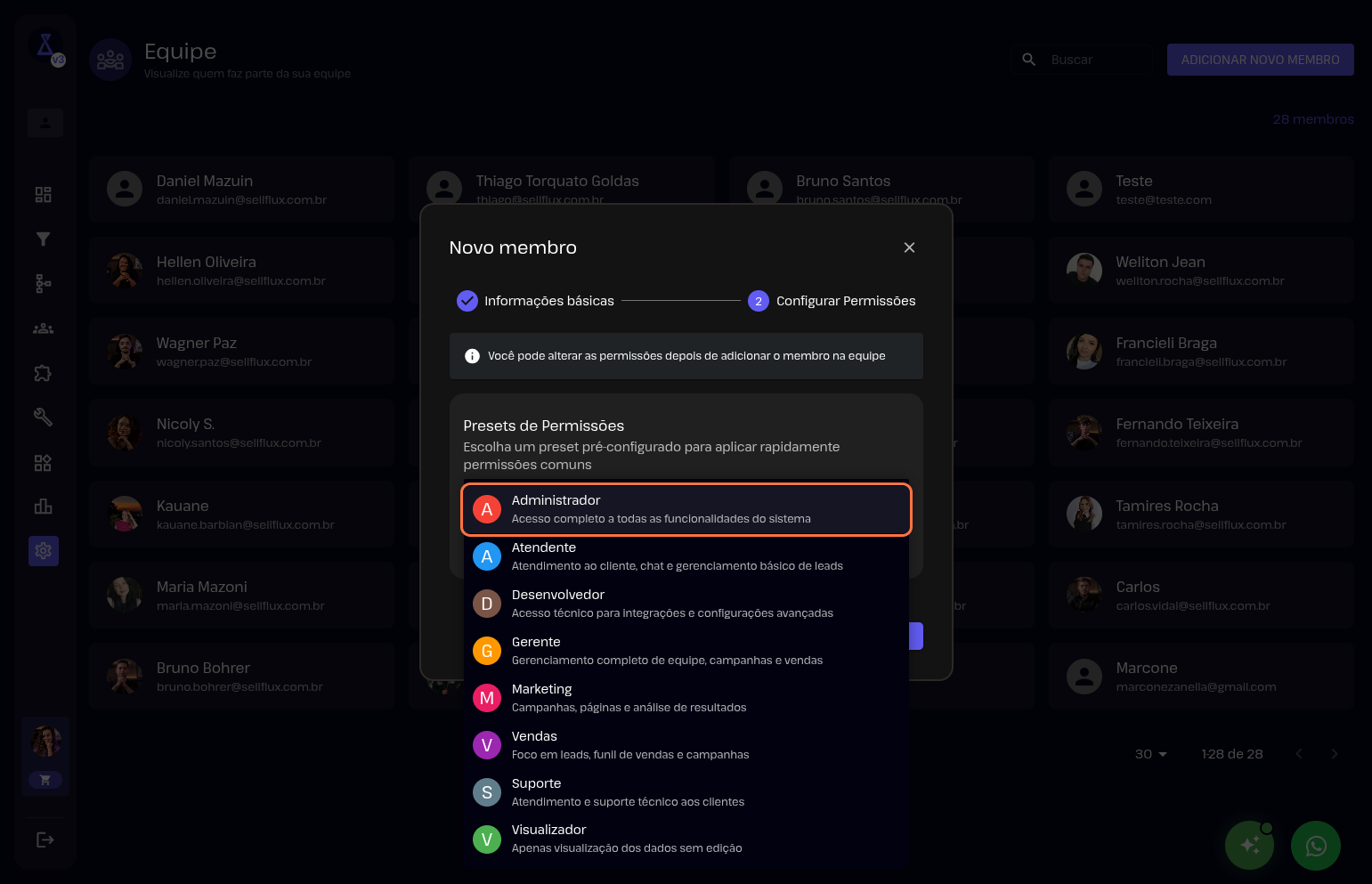Image resolution: width=1372 pixels, height=884 pixels.
Task: Open the dashboard grid icon in sidebar
Action: pos(43,195)
